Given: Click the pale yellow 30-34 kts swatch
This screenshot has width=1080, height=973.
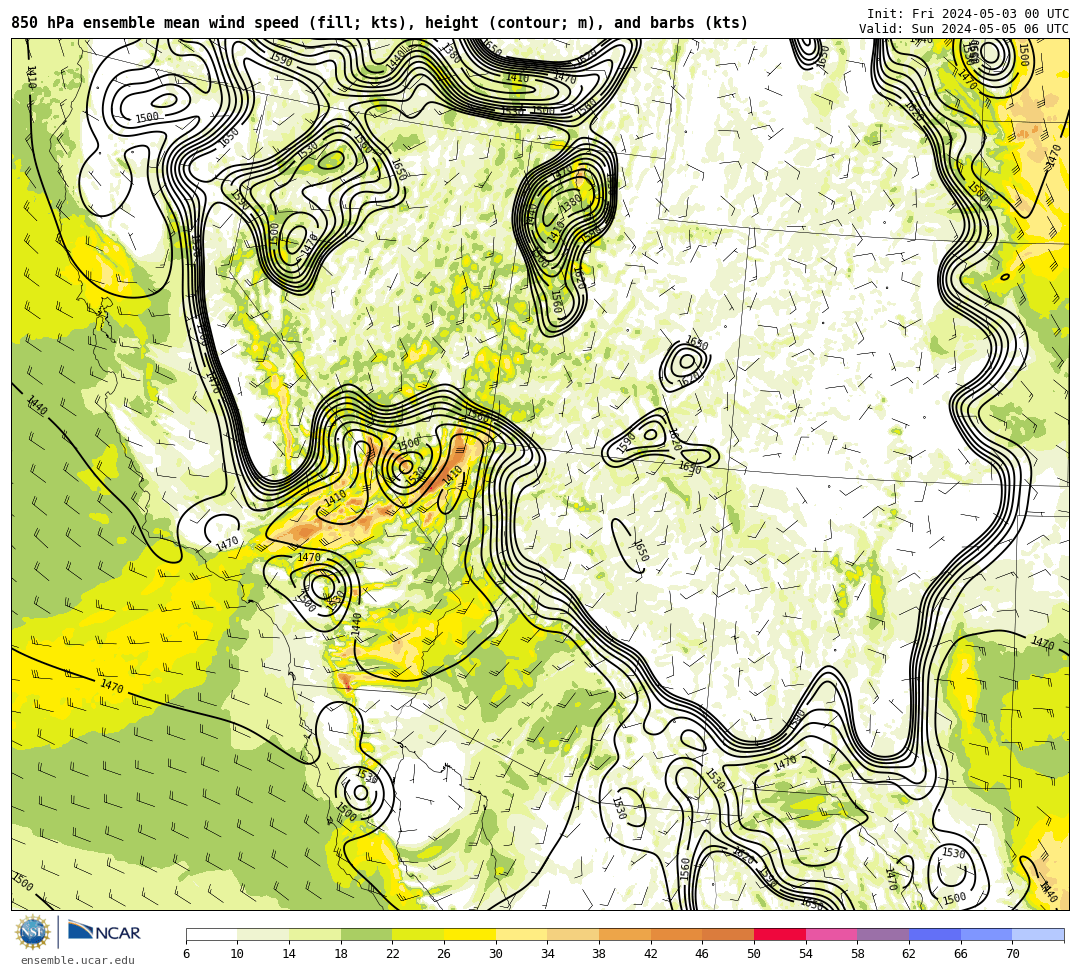Looking at the screenshot, I should [521, 934].
